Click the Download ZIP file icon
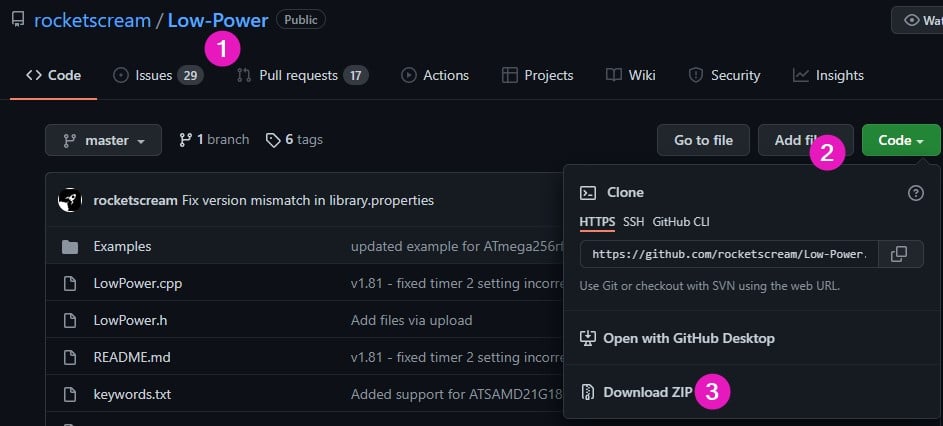Image resolution: width=943 pixels, height=426 pixels. point(587,392)
